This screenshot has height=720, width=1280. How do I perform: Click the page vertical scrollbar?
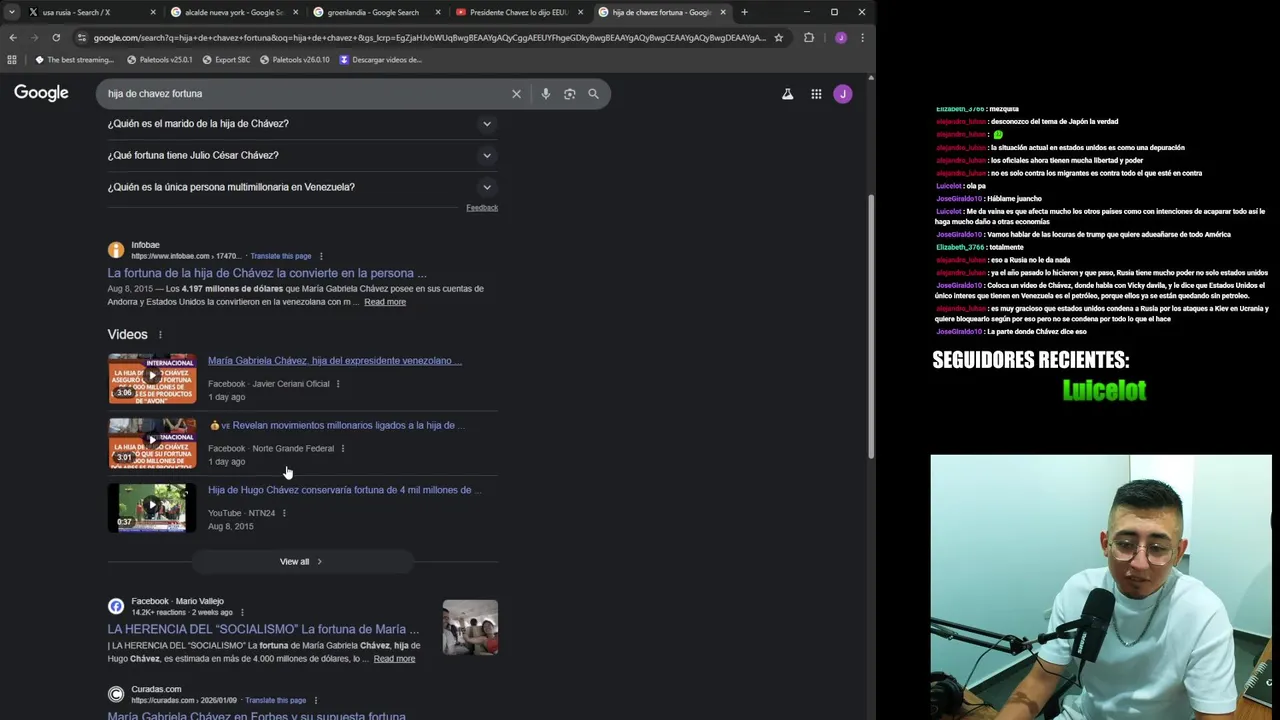coord(871,325)
